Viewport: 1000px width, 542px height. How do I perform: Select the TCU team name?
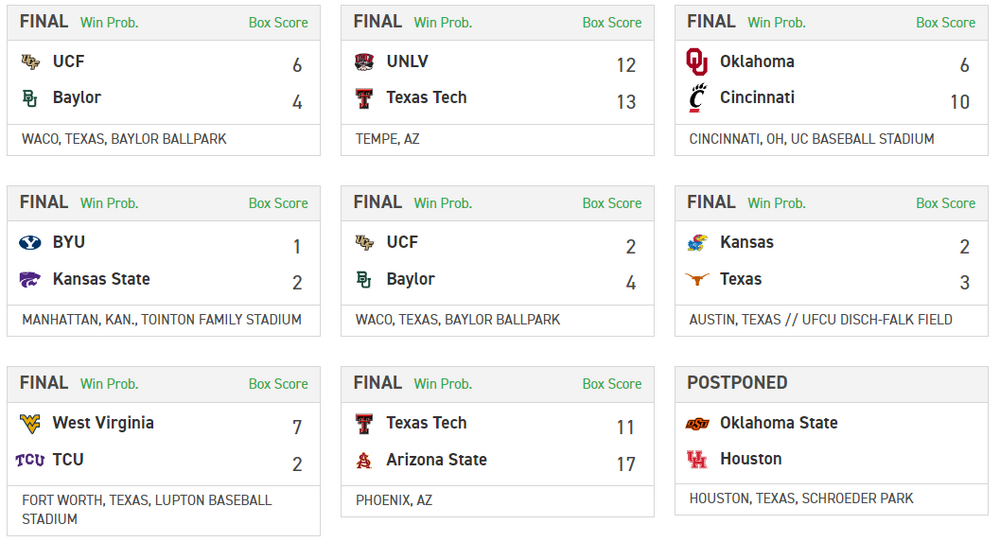tap(68, 460)
